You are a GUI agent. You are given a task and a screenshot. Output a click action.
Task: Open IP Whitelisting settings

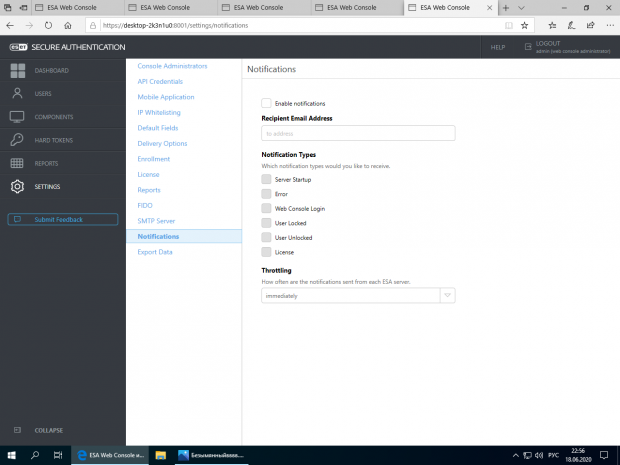click(x=159, y=112)
